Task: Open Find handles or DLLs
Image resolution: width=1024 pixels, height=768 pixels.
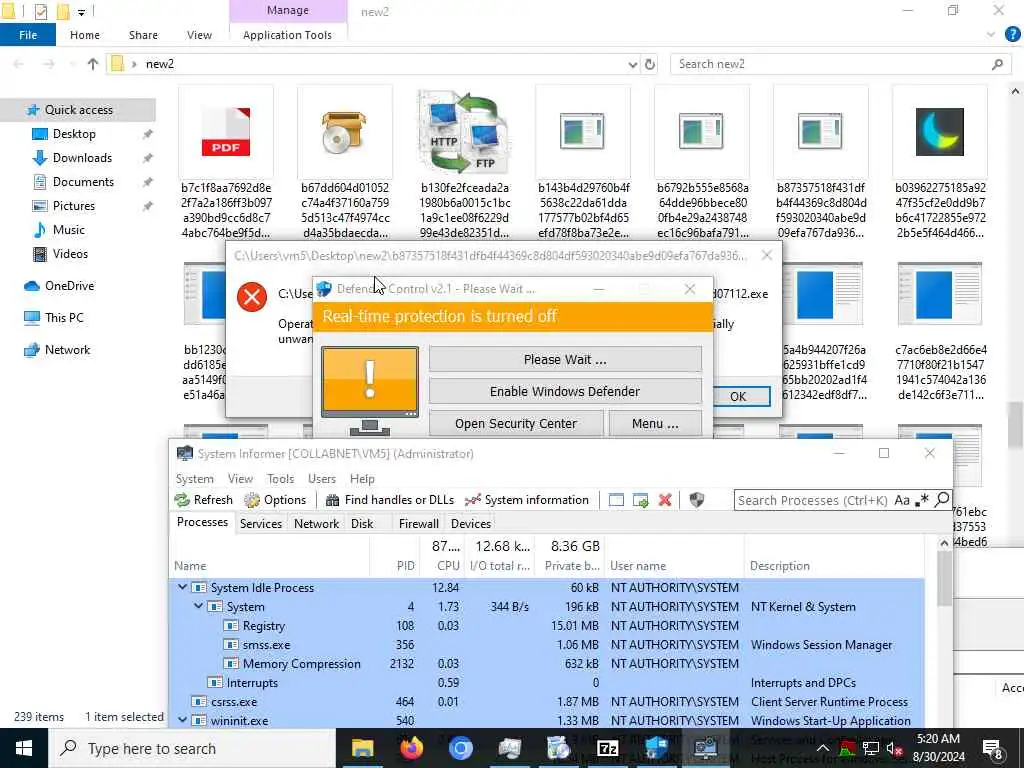Action: coord(389,500)
